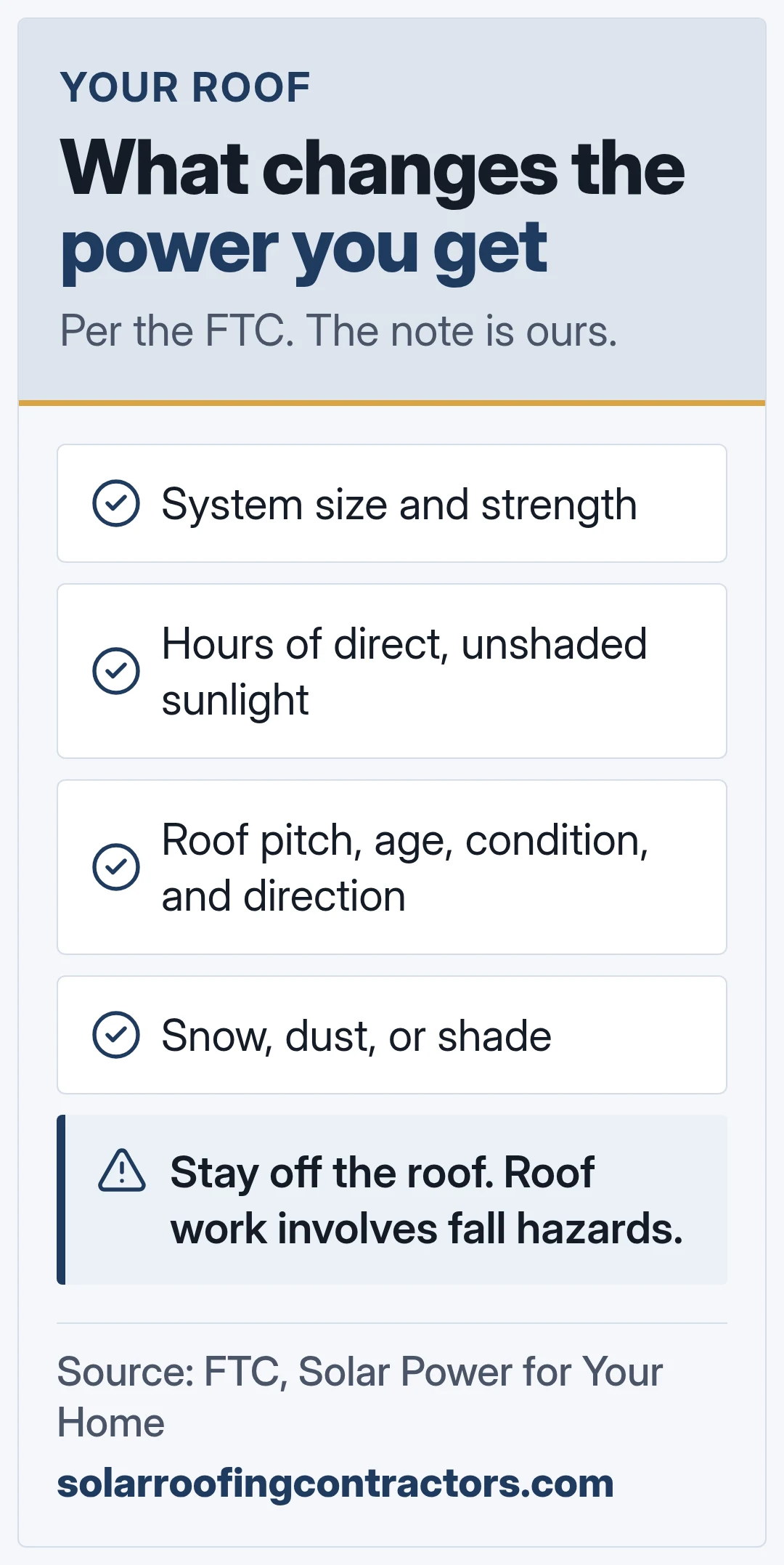Click the dark blue bar on the warning box
The image size is (784, 1565).
click(x=61, y=1200)
